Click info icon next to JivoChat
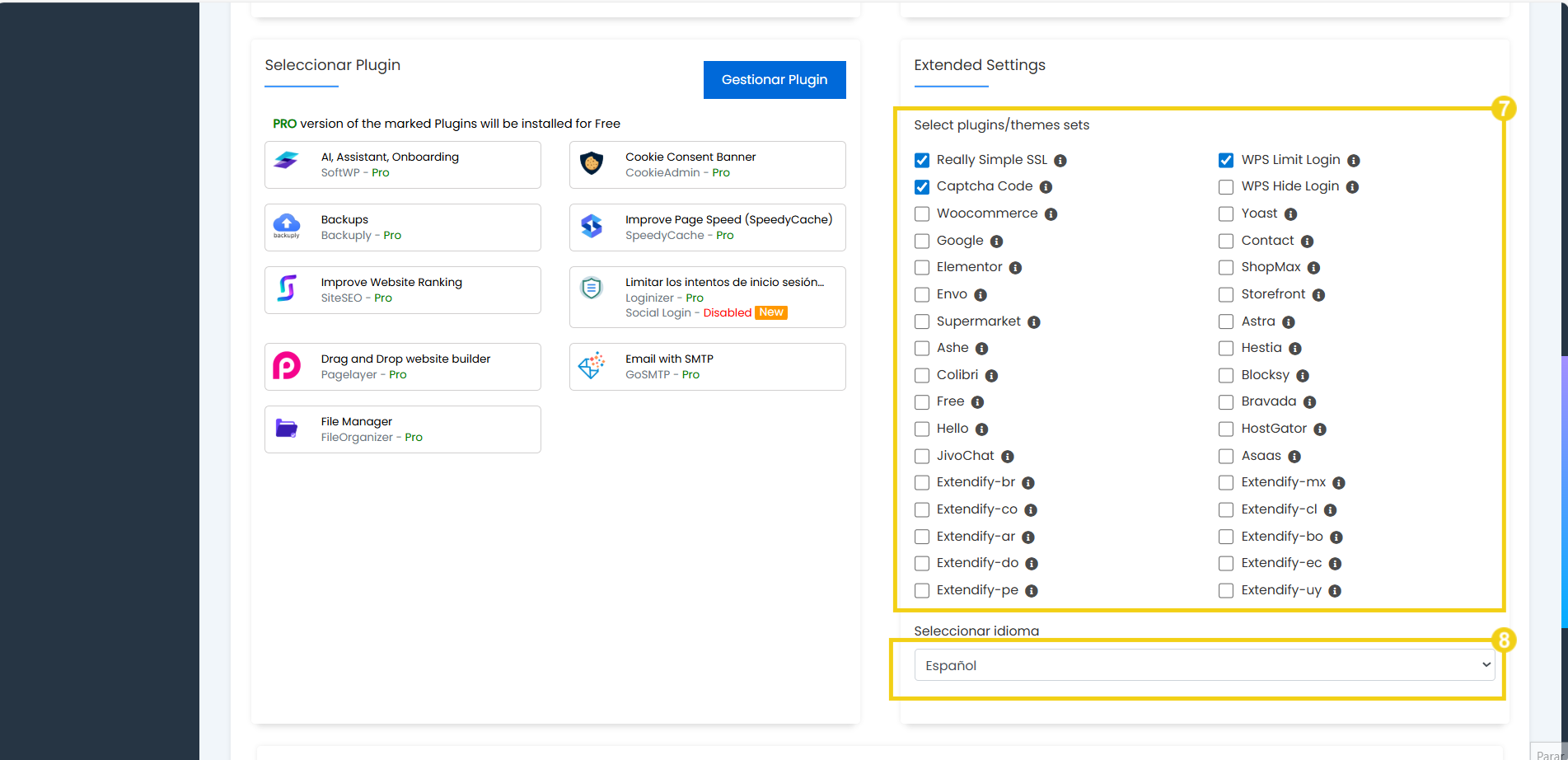The image size is (1568, 760). click(x=1007, y=457)
